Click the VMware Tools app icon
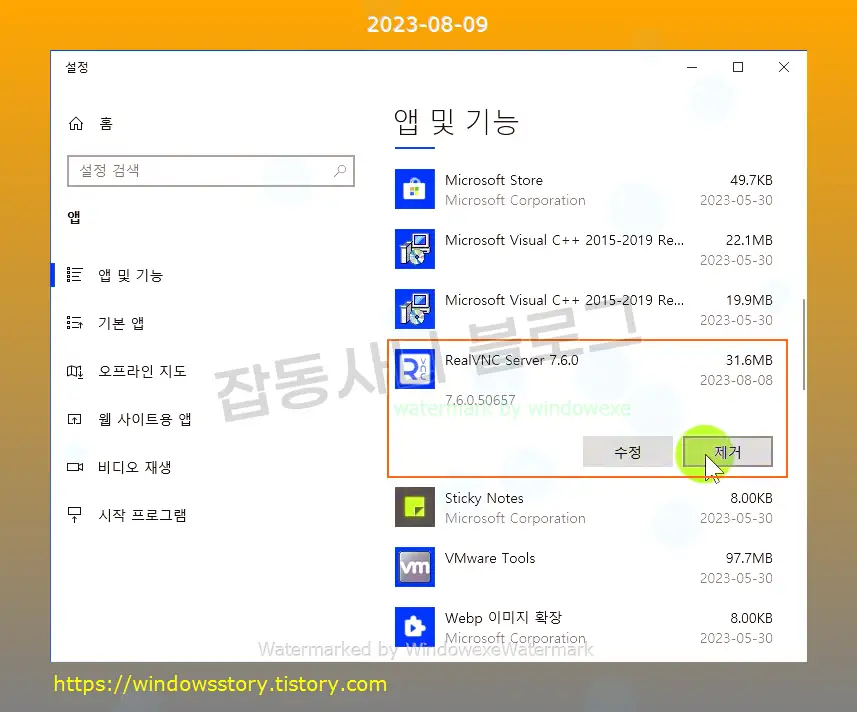 pyautogui.click(x=415, y=567)
